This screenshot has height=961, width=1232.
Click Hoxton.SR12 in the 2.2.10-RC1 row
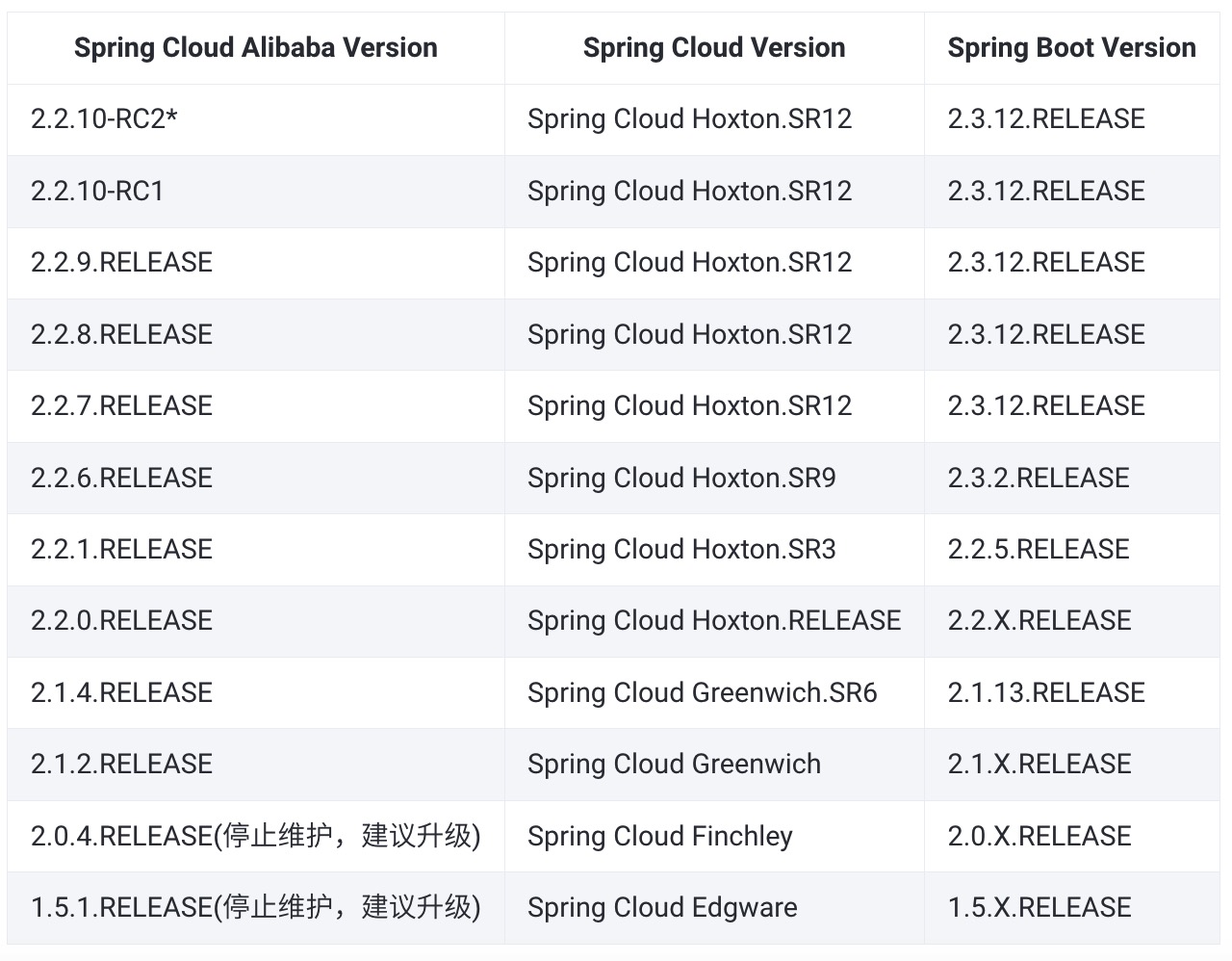pos(772,191)
